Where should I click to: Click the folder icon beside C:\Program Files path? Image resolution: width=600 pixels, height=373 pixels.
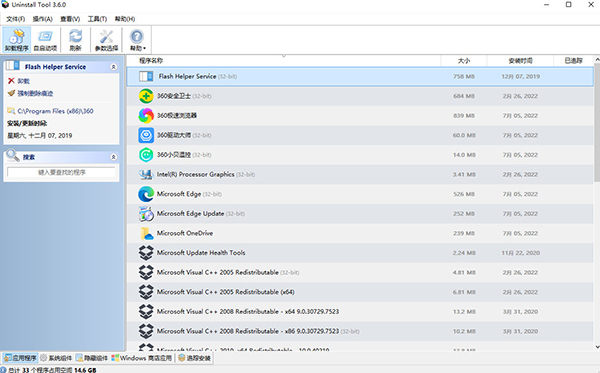pyautogui.click(x=11, y=111)
